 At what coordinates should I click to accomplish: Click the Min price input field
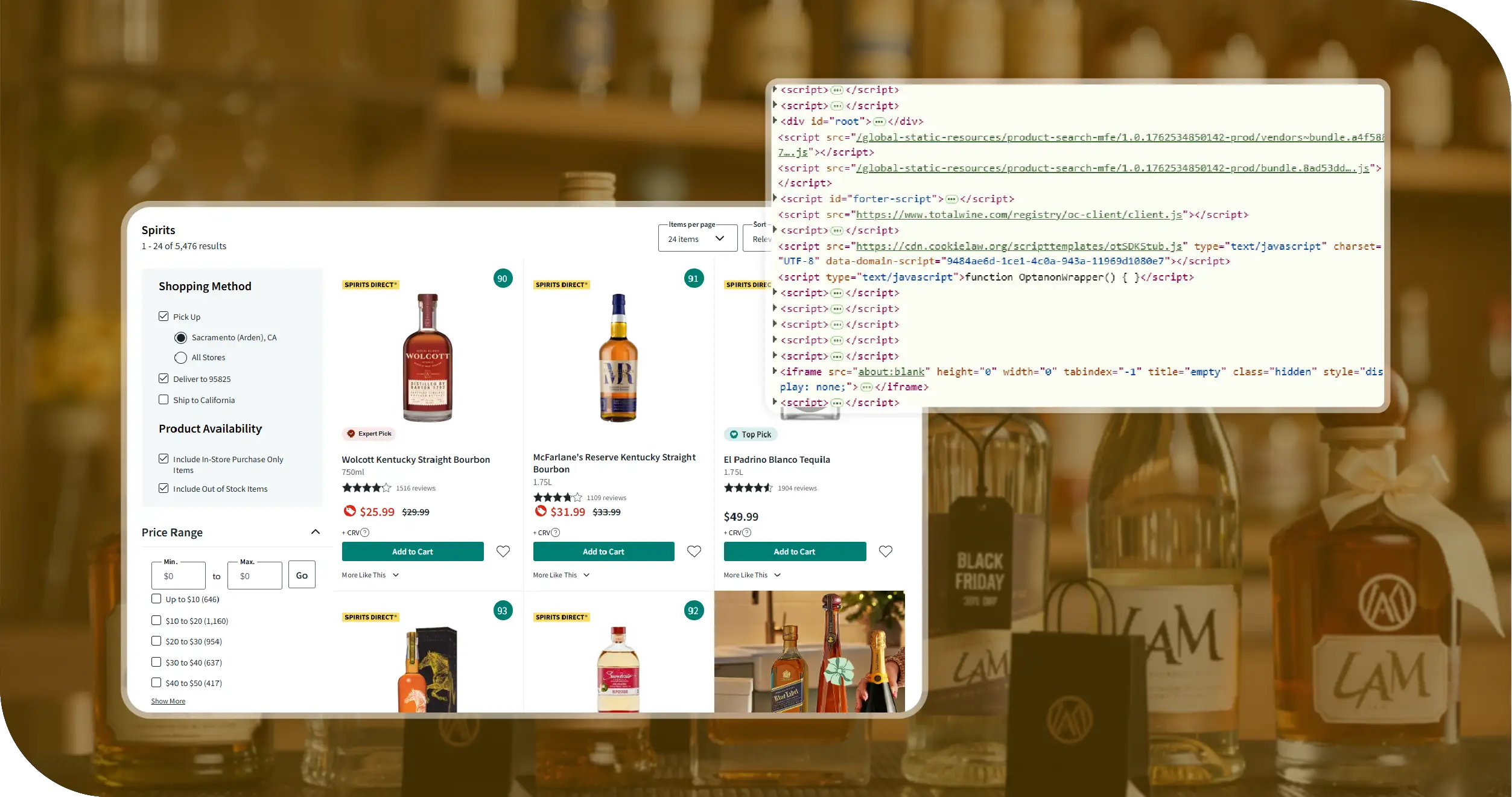pyautogui.click(x=178, y=575)
